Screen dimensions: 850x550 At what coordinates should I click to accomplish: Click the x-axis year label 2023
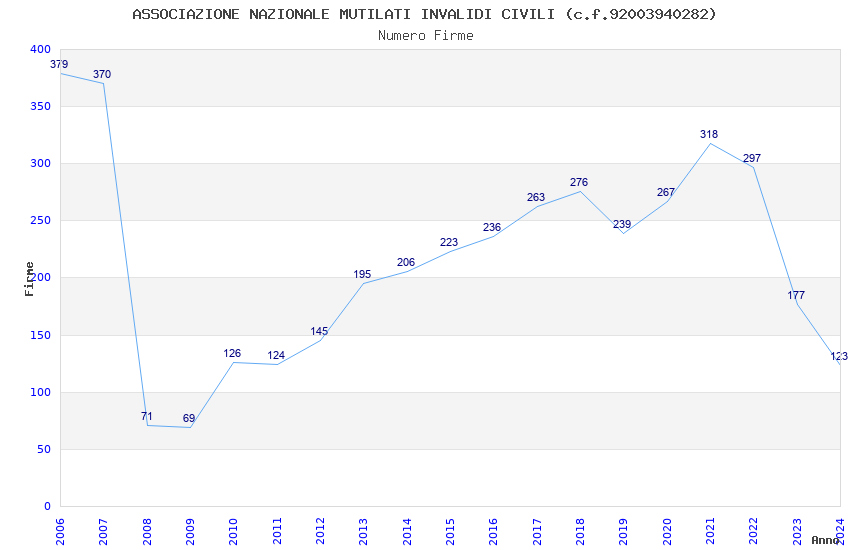pyautogui.click(x=797, y=532)
